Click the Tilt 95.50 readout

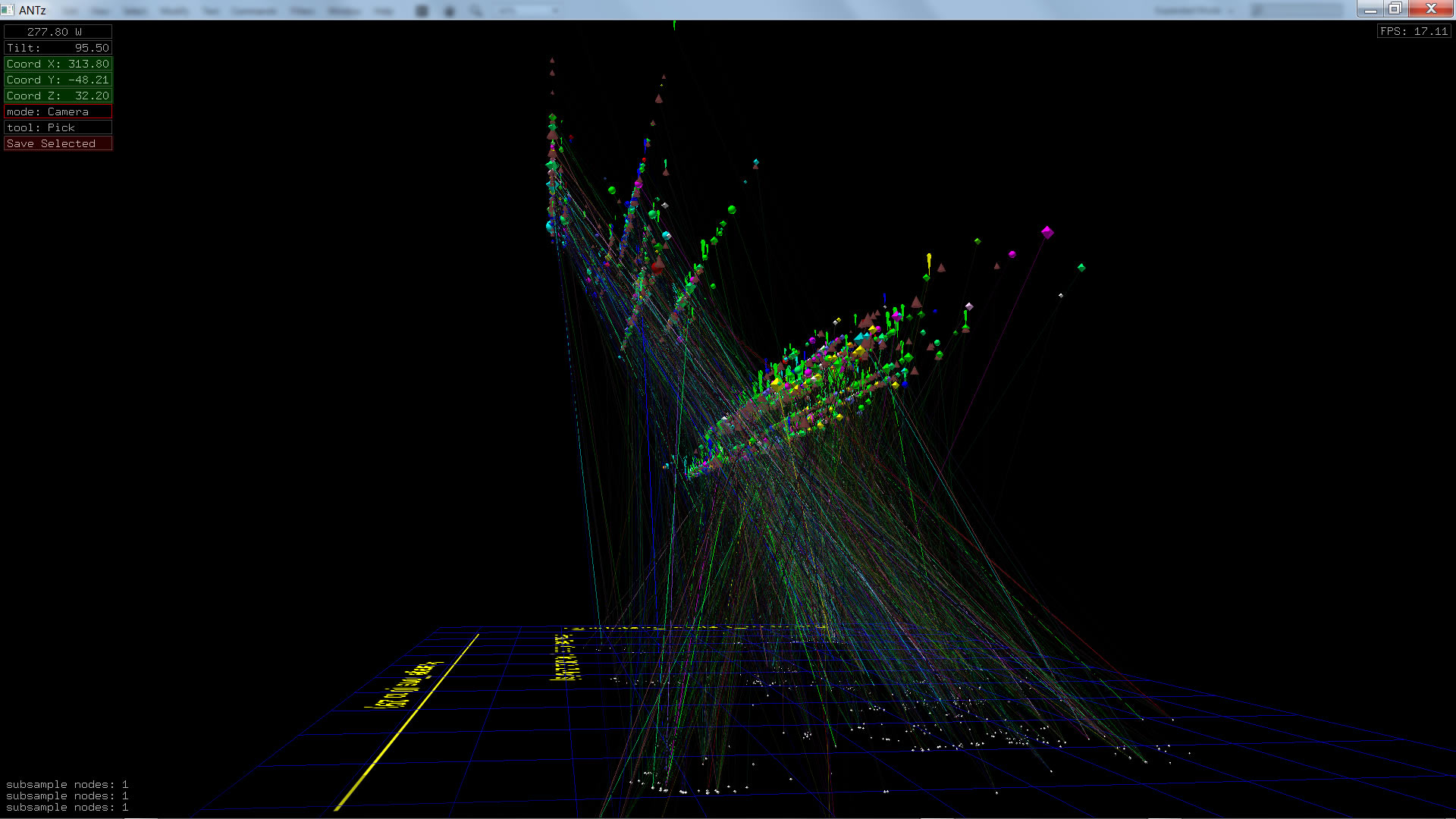(x=58, y=48)
